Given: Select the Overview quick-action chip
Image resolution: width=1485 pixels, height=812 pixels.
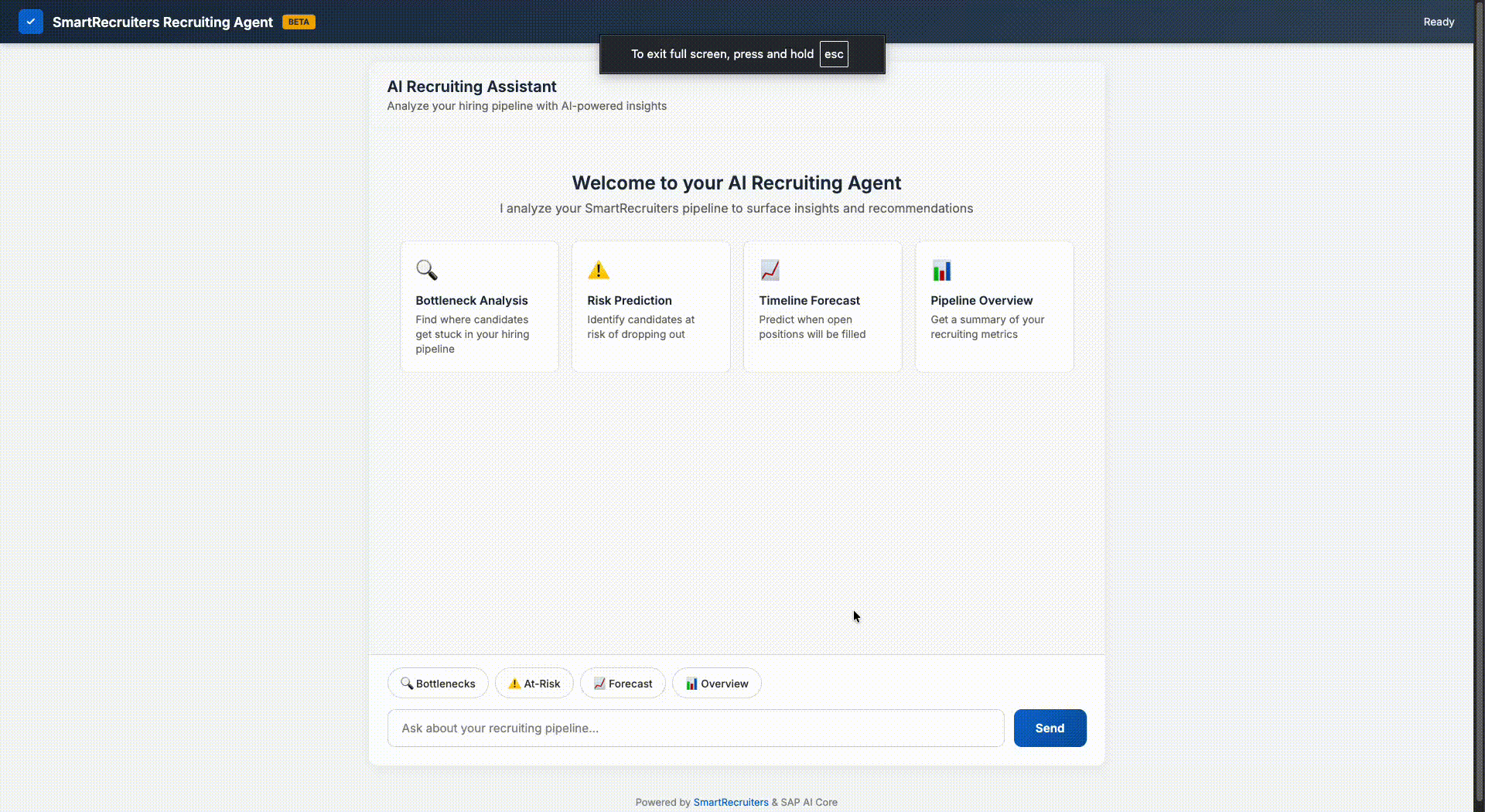Looking at the screenshot, I should pyautogui.click(x=717, y=683).
